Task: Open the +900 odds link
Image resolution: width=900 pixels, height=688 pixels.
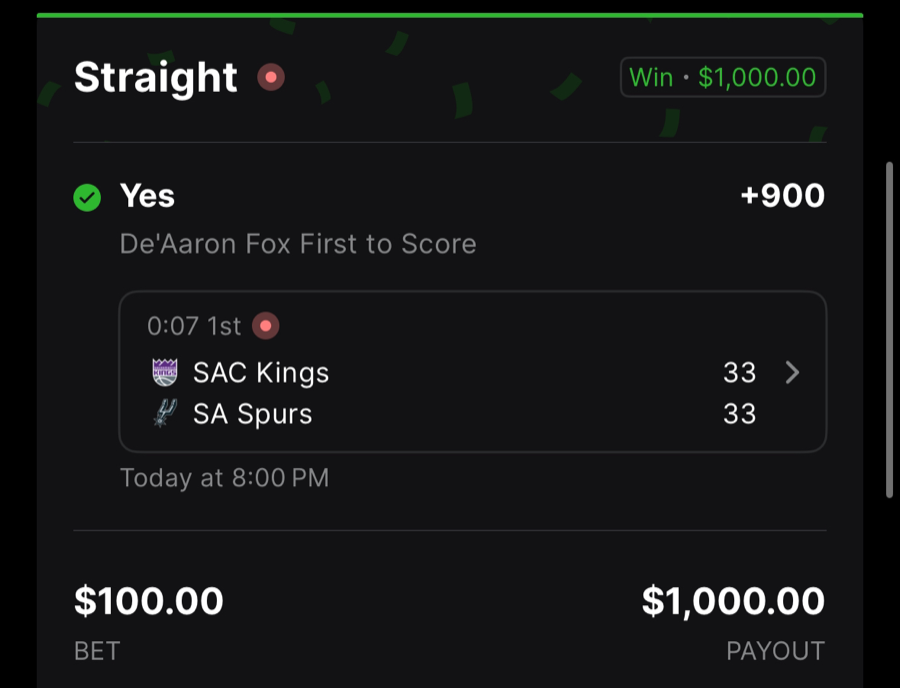Action: (x=784, y=196)
